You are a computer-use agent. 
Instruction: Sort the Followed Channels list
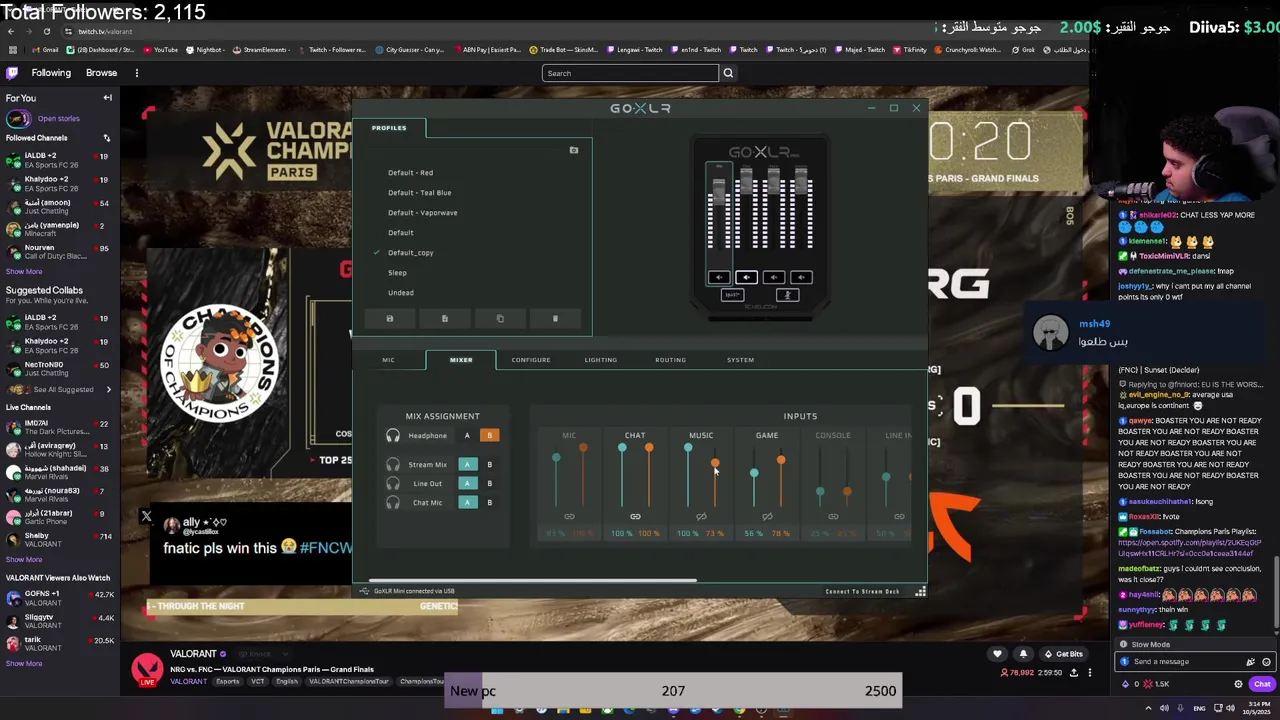[106, 138]
